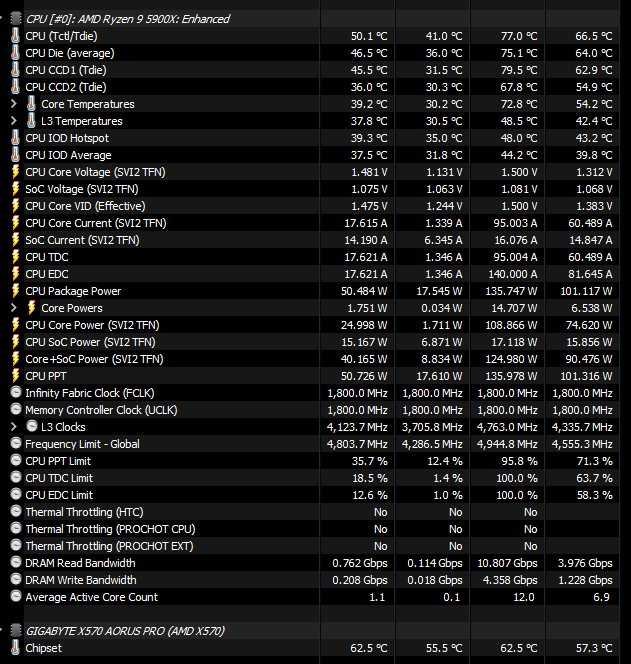Screen dimensions: 631x664
Task: Click the 95.8 % CPU PPT Limit maximum value
Action: (x=520, y=461)
